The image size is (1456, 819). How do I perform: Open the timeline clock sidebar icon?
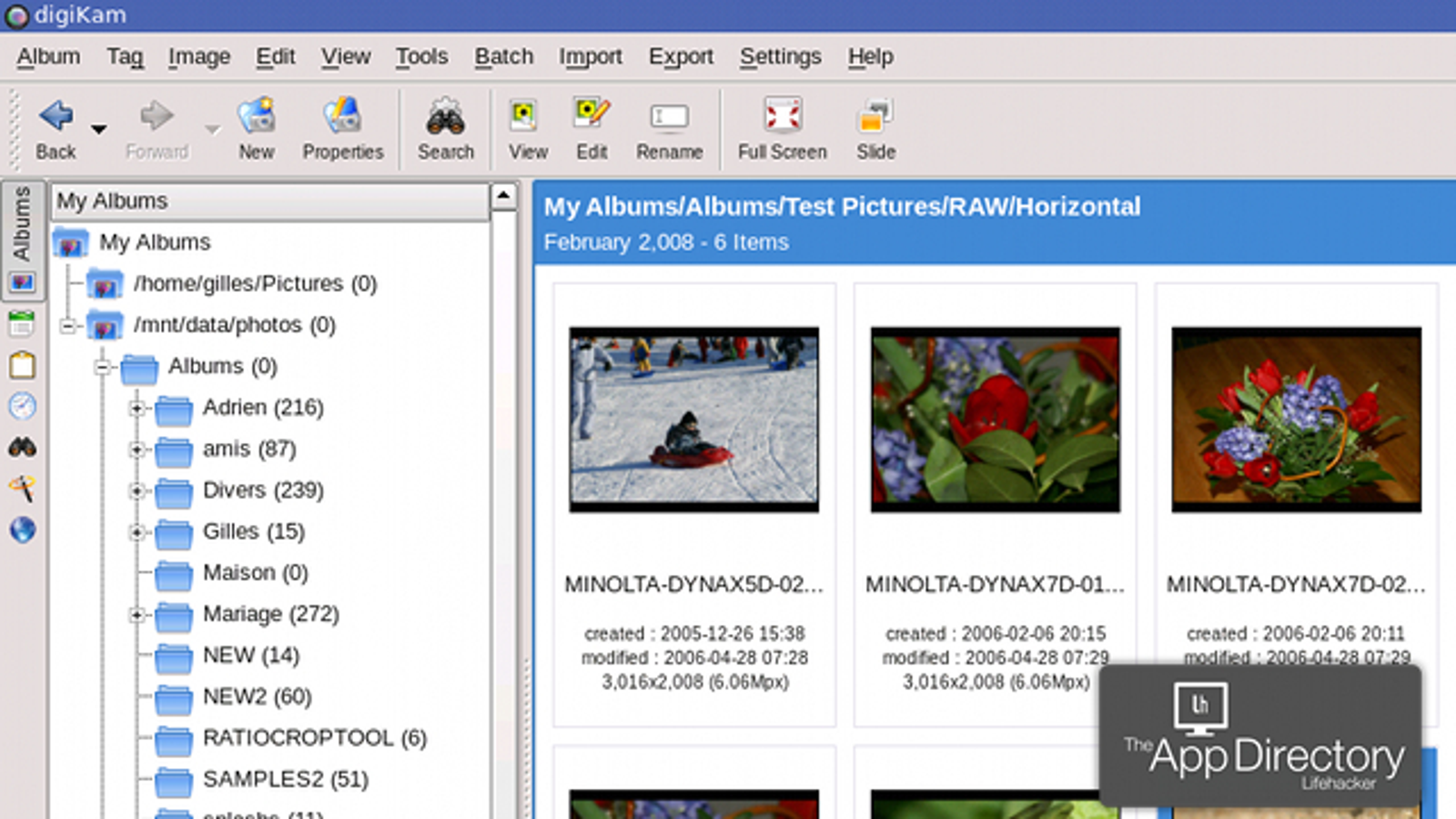point(22,406)
